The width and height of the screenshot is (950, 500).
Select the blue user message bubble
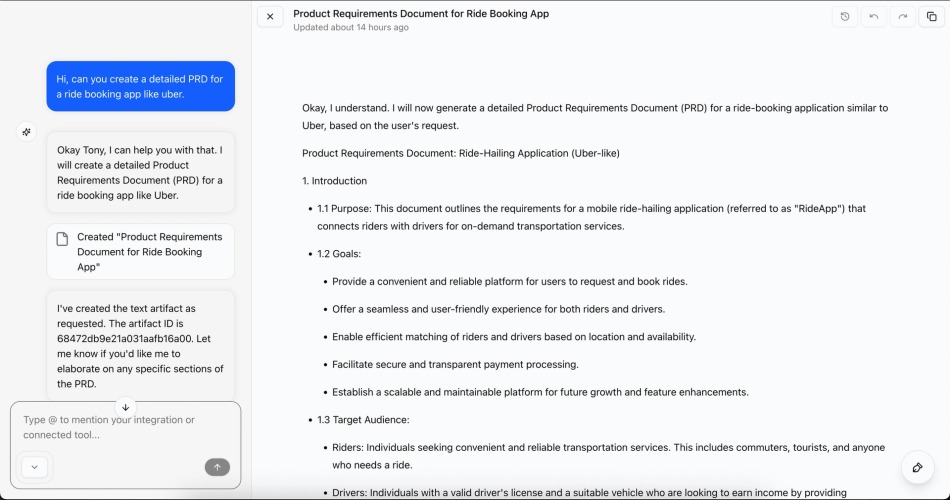click(141, 86)
